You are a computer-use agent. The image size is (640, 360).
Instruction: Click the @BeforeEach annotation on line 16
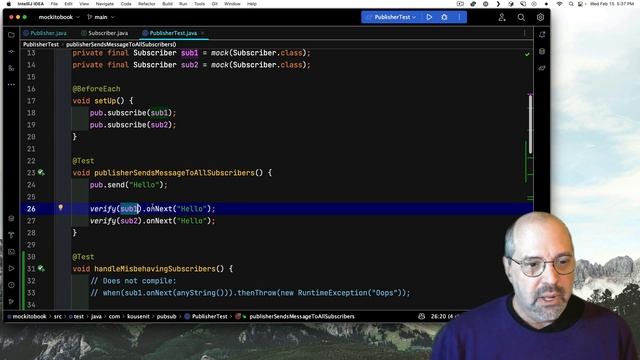click(96, 89)
